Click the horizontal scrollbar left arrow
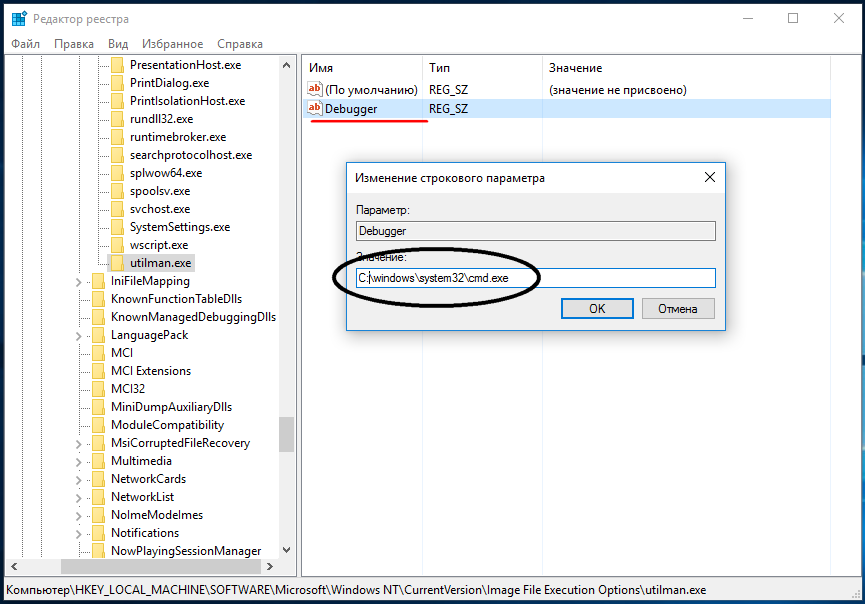 pyautogui.click(x=14, y=566)
